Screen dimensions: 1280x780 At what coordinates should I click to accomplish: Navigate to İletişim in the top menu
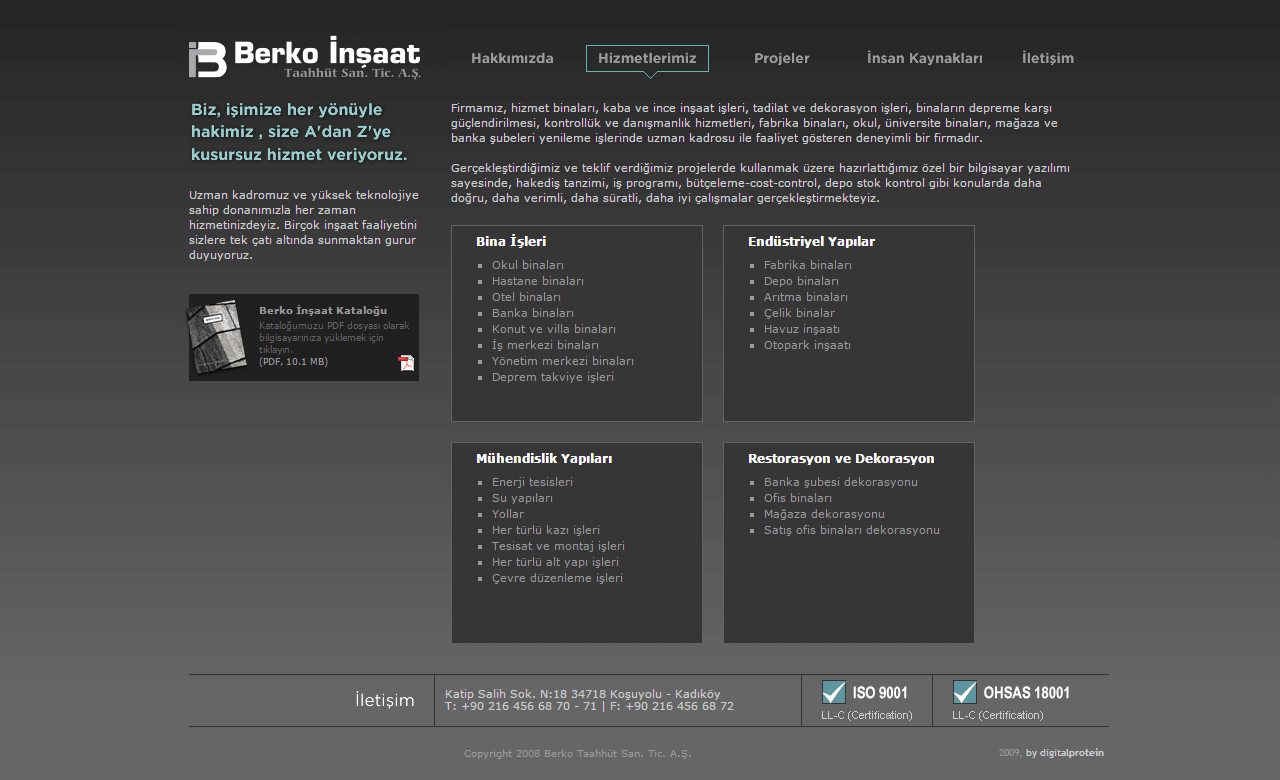click(1048, 58)
